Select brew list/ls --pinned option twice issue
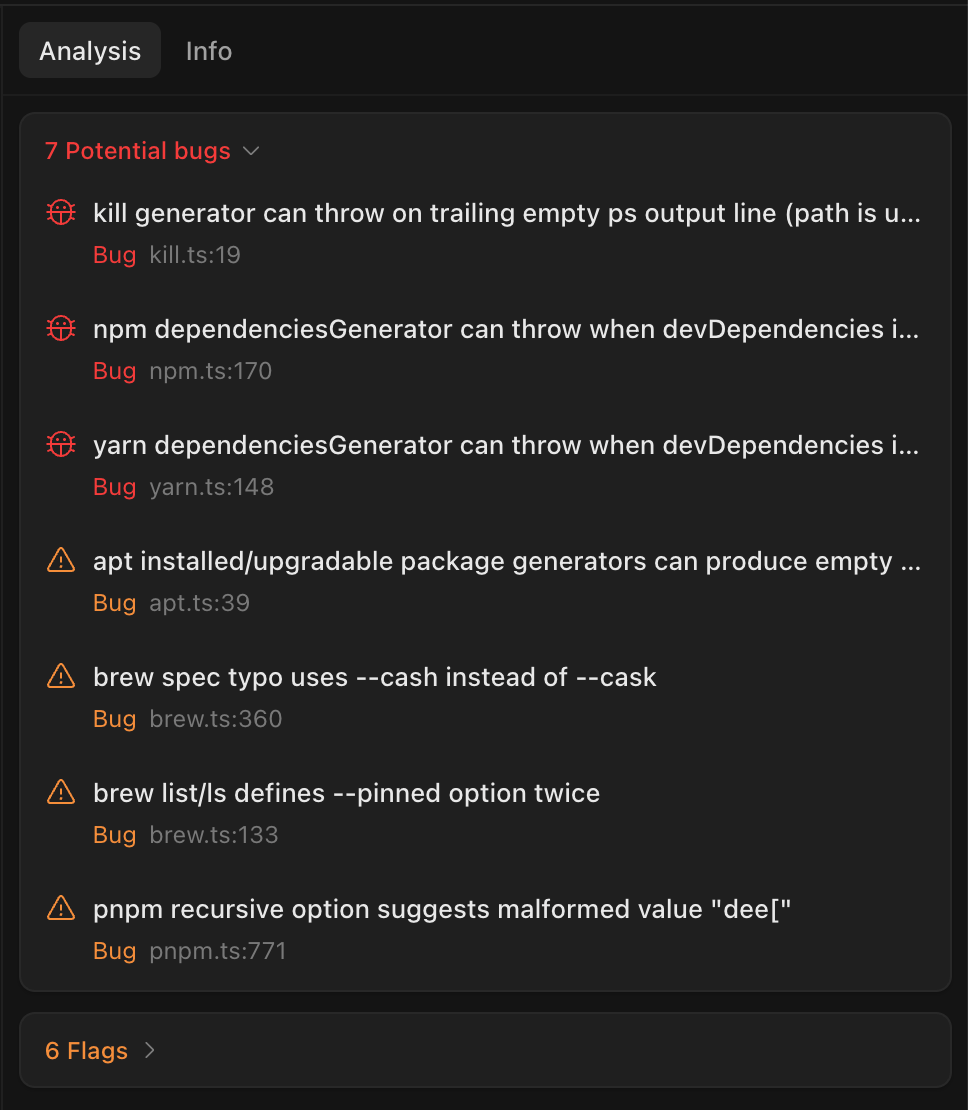968x1110 pixels. click(346, 793)
